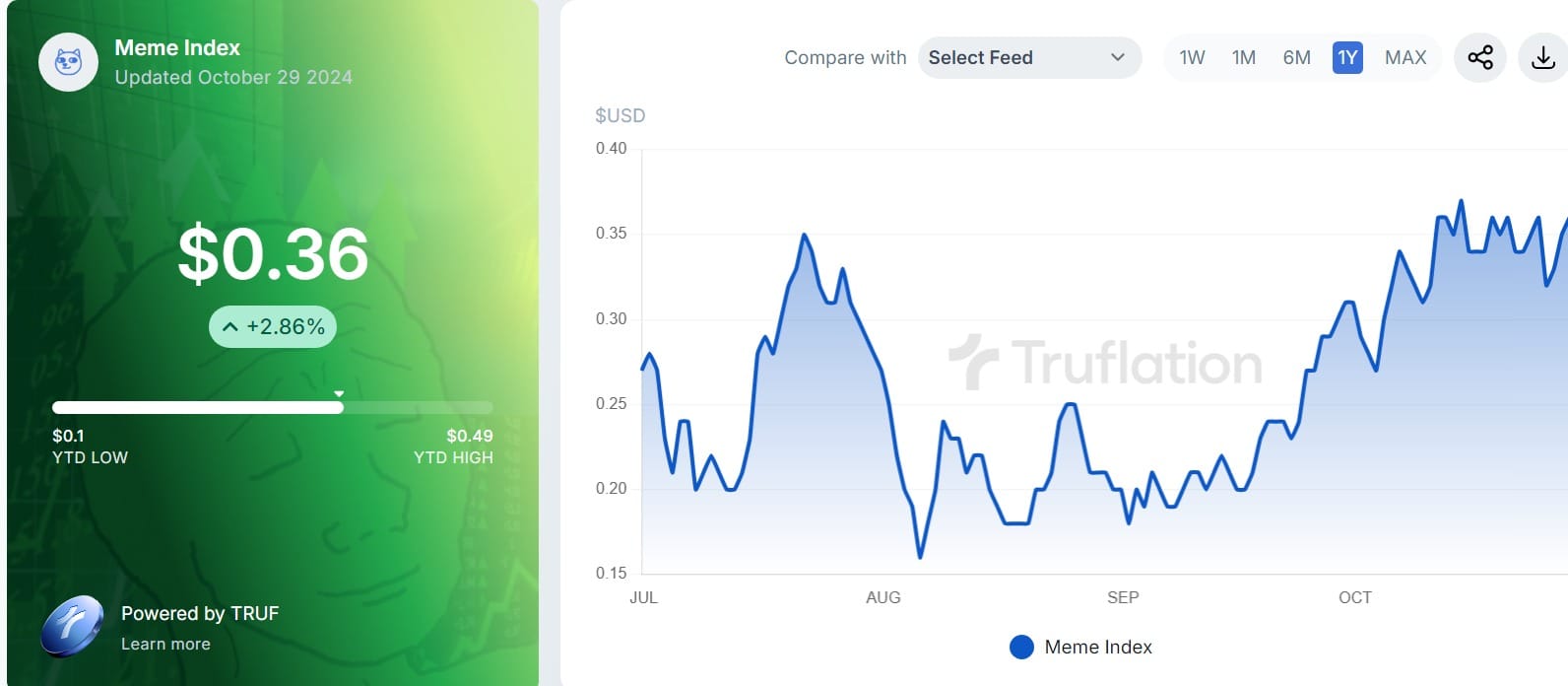Click the Meme Index legend label text
This screenshot has width=1568, height=686.
click(x=1098, y=647)
